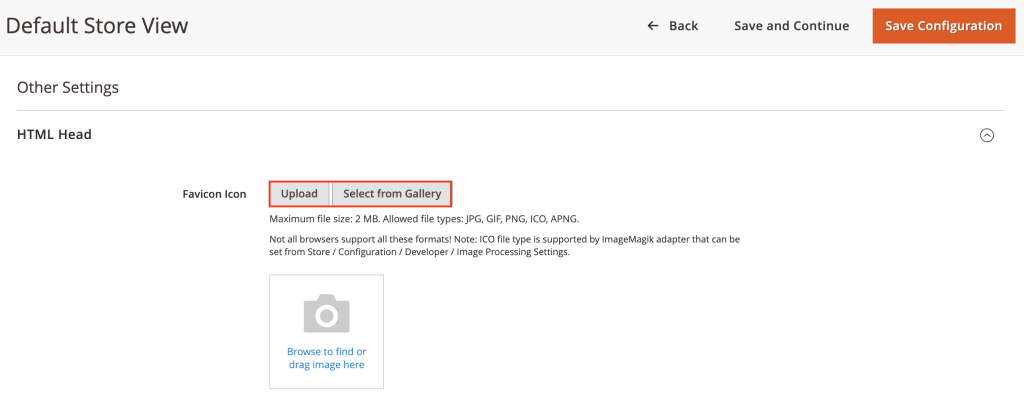This screenshot has height=401, width=1024.
Task: Click the Default Store View page title
Action: [96, 26]
